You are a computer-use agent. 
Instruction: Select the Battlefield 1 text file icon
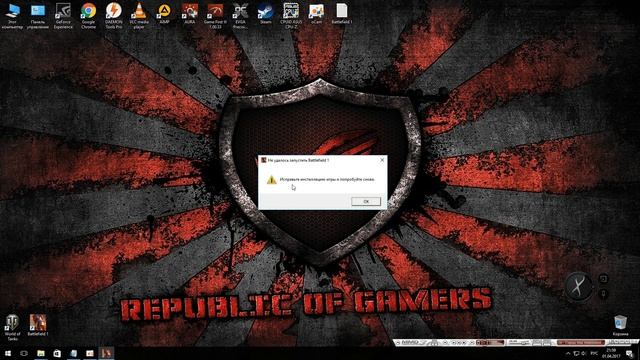(x=342, y=13)
